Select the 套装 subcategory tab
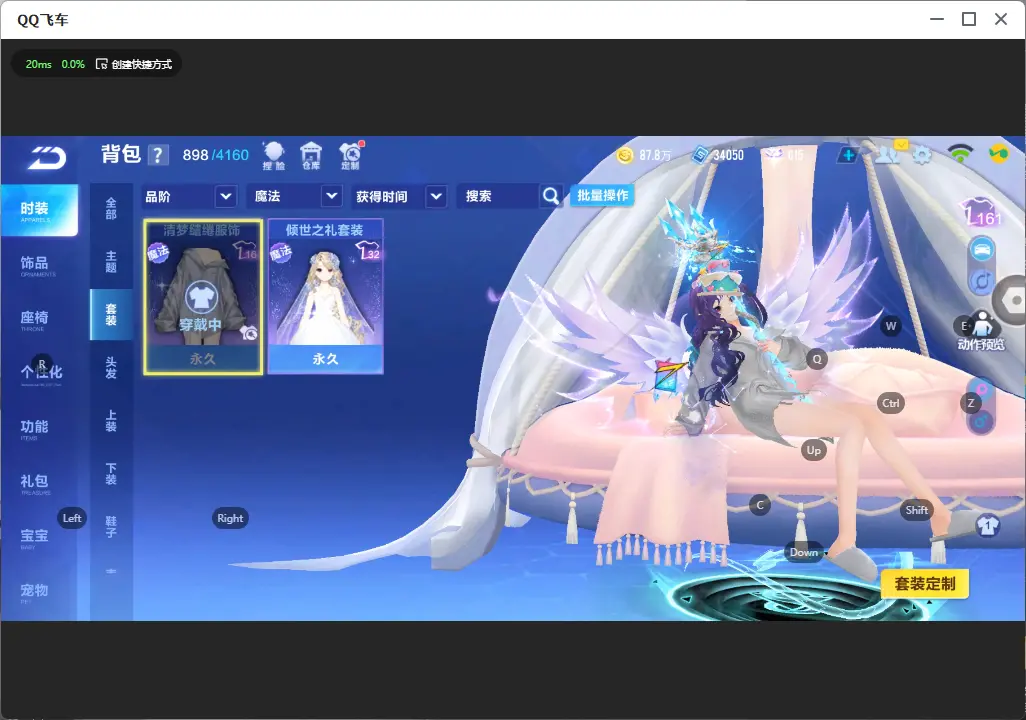Viewport: 1026px width, 720px height. point(111,315)
